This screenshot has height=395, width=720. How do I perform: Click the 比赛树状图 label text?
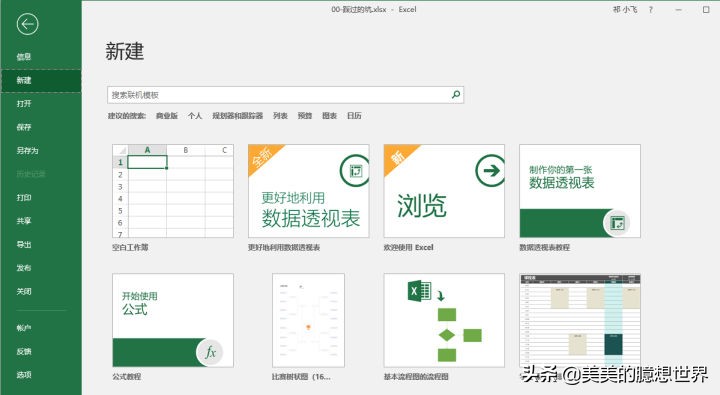[x=301, y=377]
